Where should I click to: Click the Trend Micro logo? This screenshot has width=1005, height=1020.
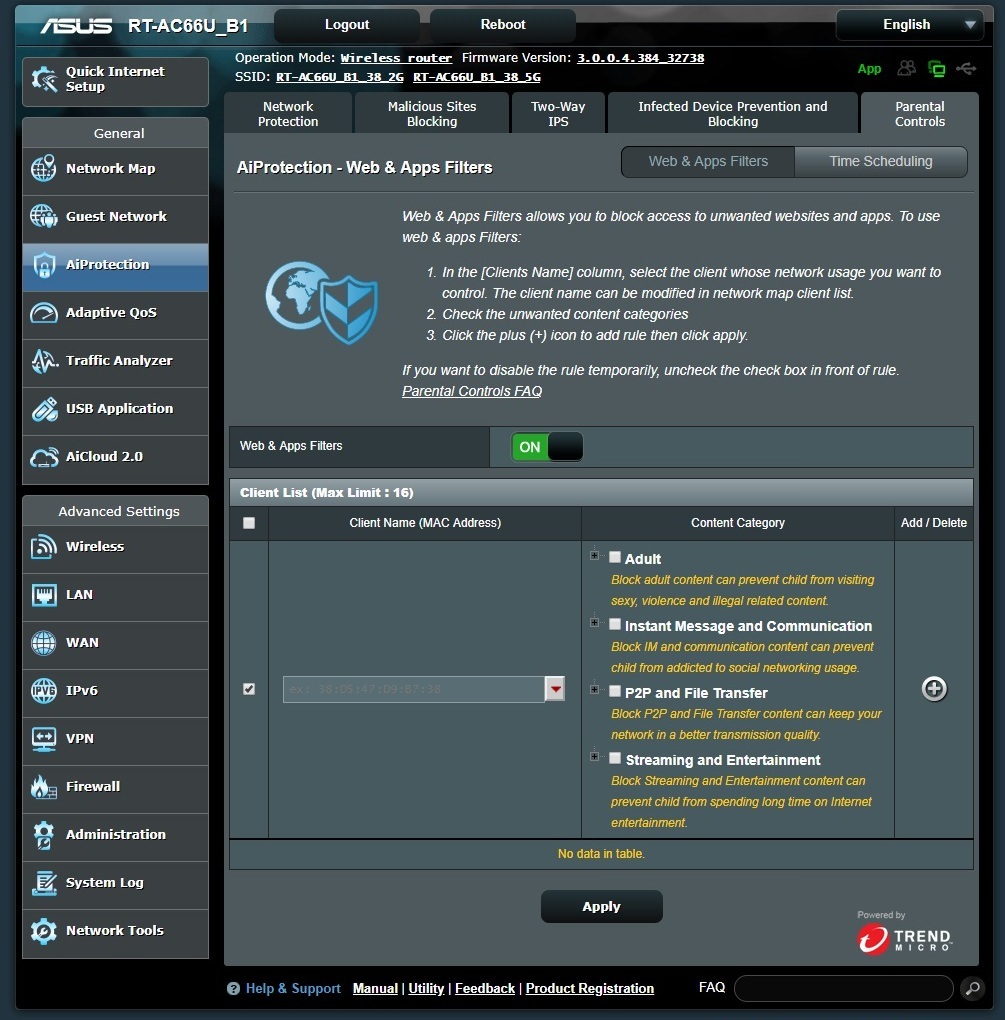904,939
